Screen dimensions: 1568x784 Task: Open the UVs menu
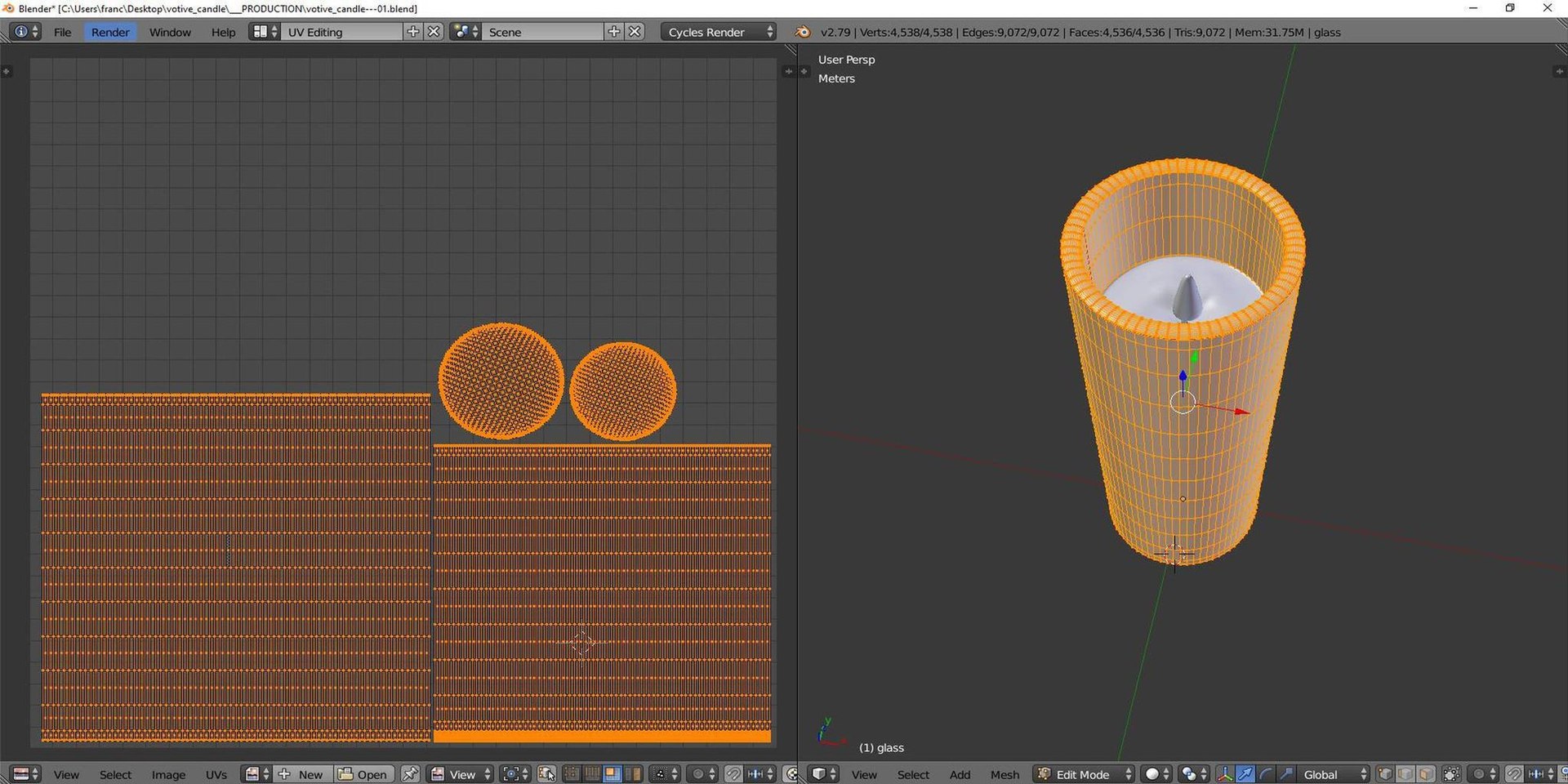[x=216, y=774]
